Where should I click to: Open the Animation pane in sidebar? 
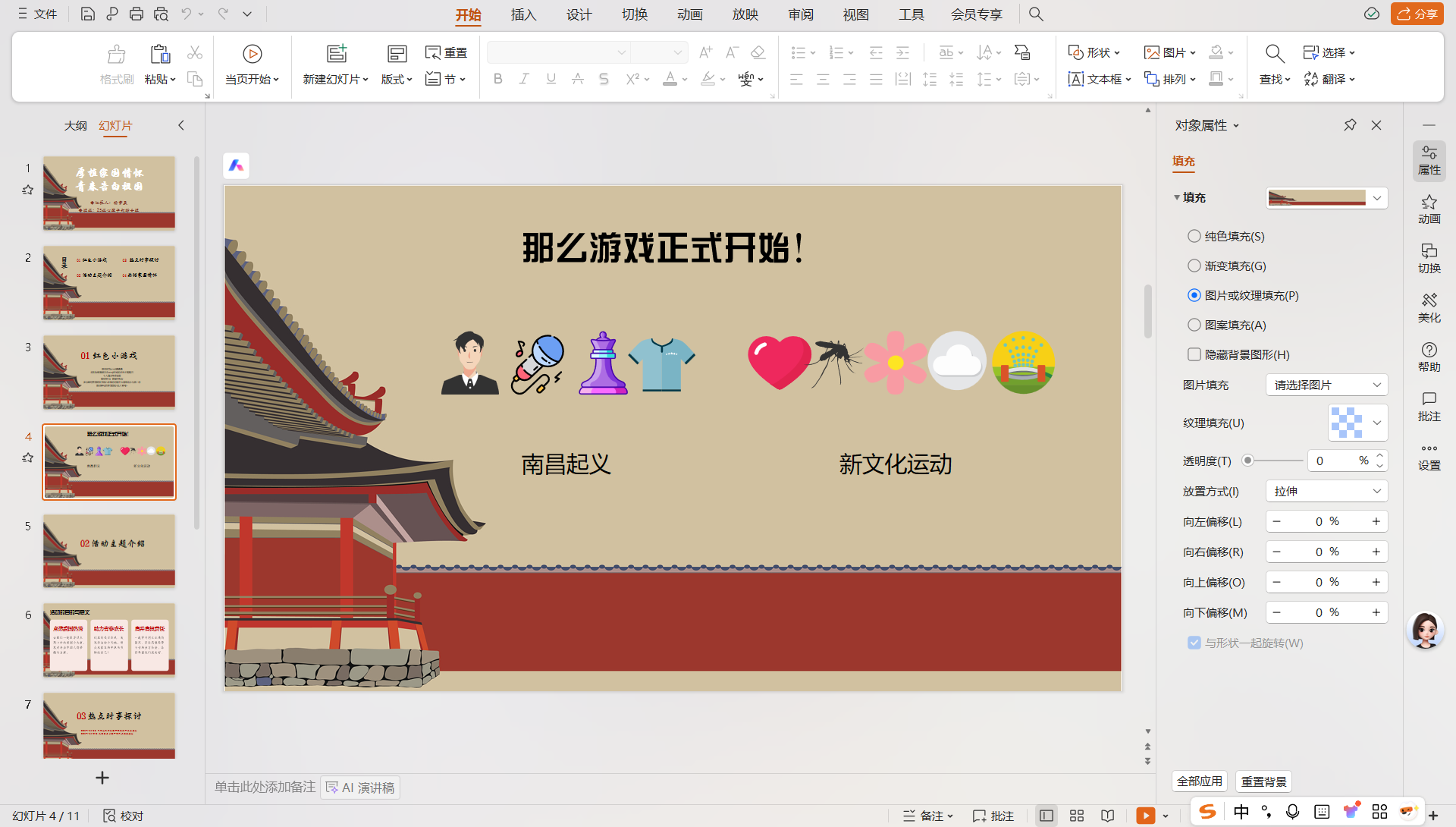pos(1429,209)
